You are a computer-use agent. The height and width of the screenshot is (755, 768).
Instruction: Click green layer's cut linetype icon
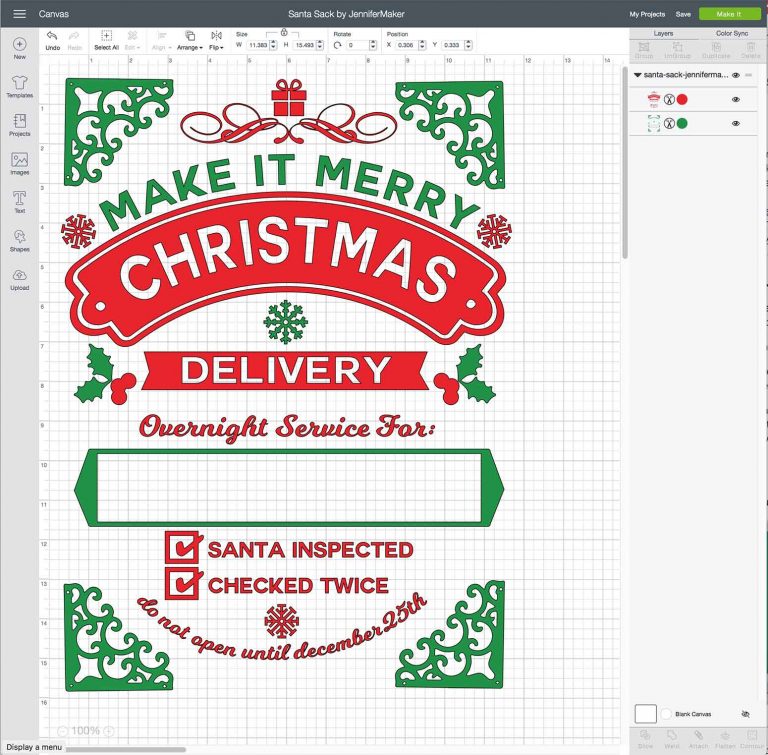(x=669, y=123)
